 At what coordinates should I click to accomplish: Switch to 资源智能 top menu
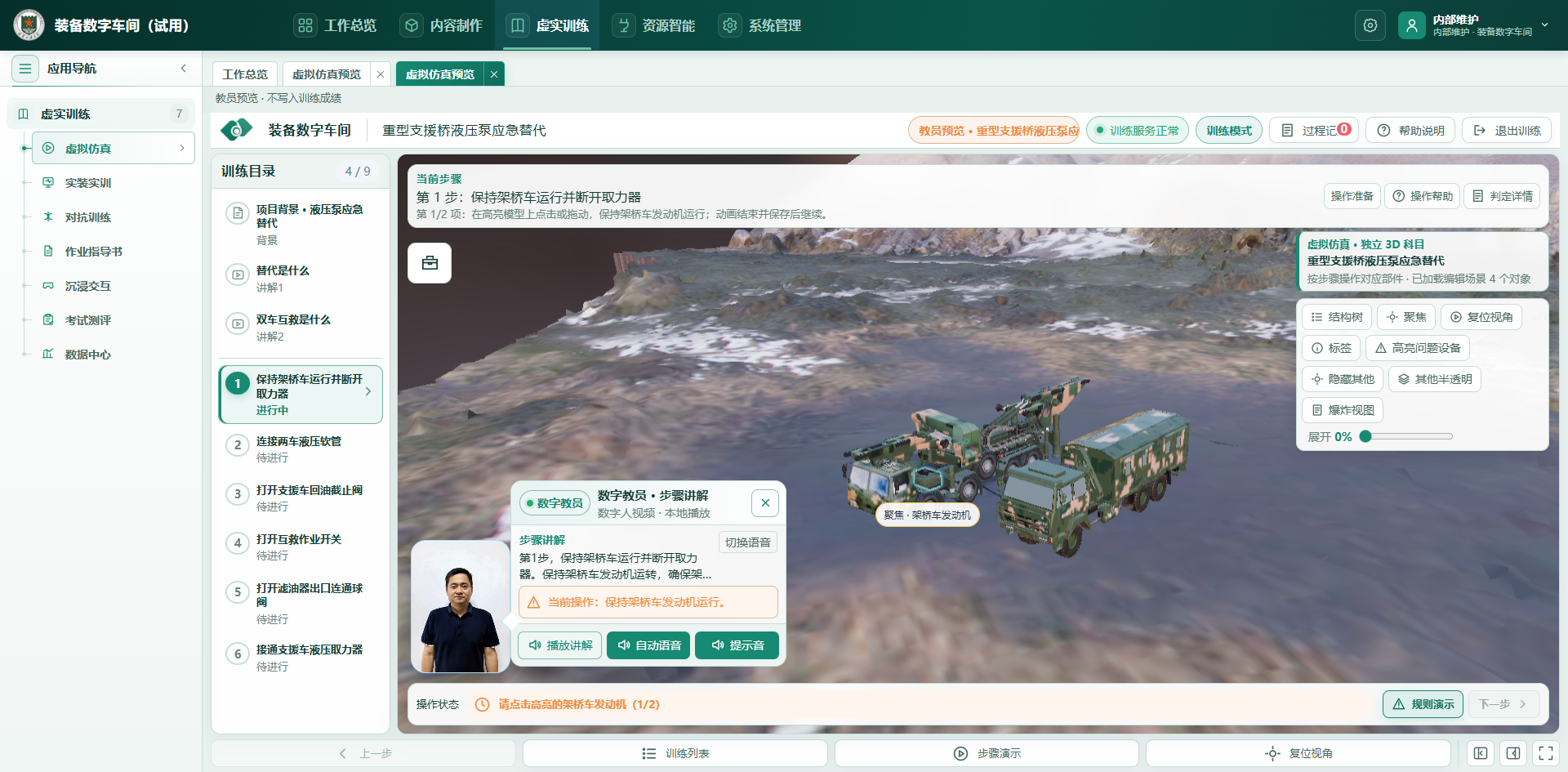click(656, 25)
